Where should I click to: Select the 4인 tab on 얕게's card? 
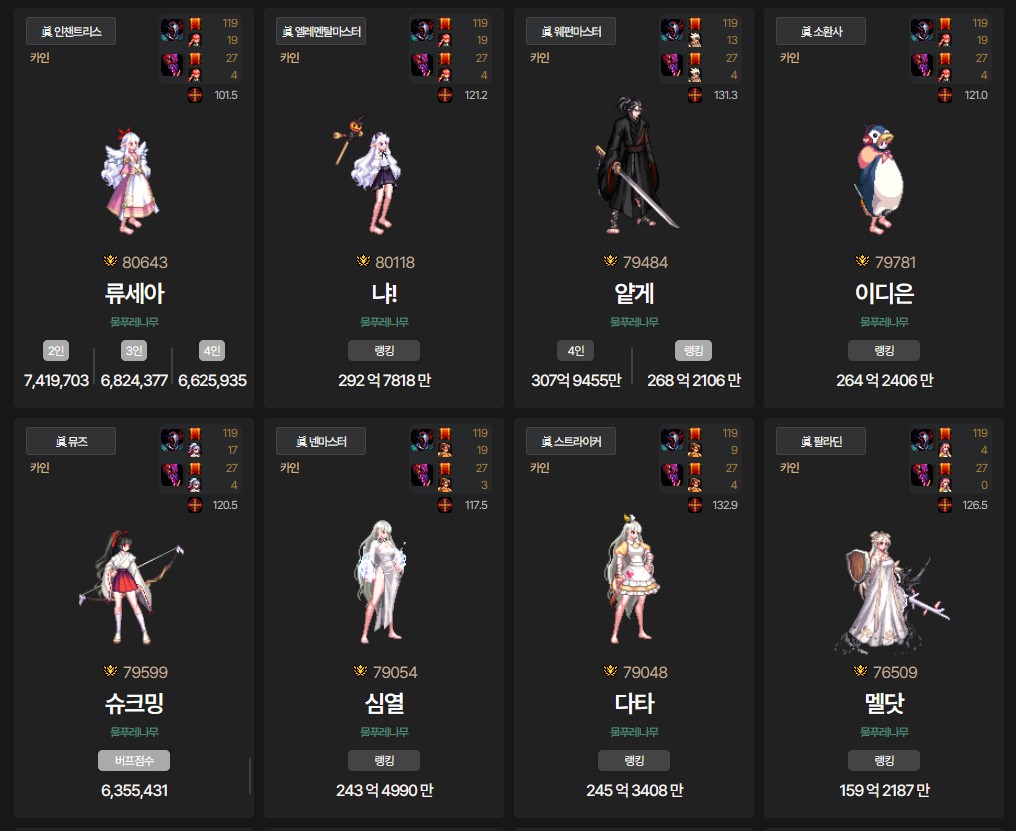(x=576, y=351)
